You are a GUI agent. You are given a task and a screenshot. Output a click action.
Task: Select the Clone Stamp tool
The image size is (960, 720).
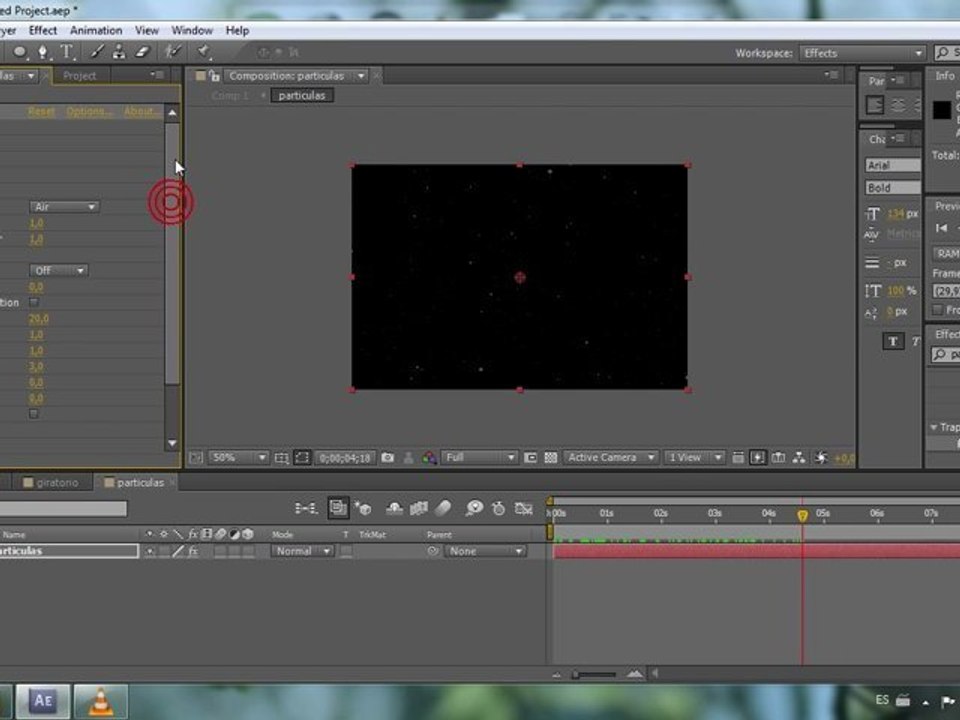[119, 52]
